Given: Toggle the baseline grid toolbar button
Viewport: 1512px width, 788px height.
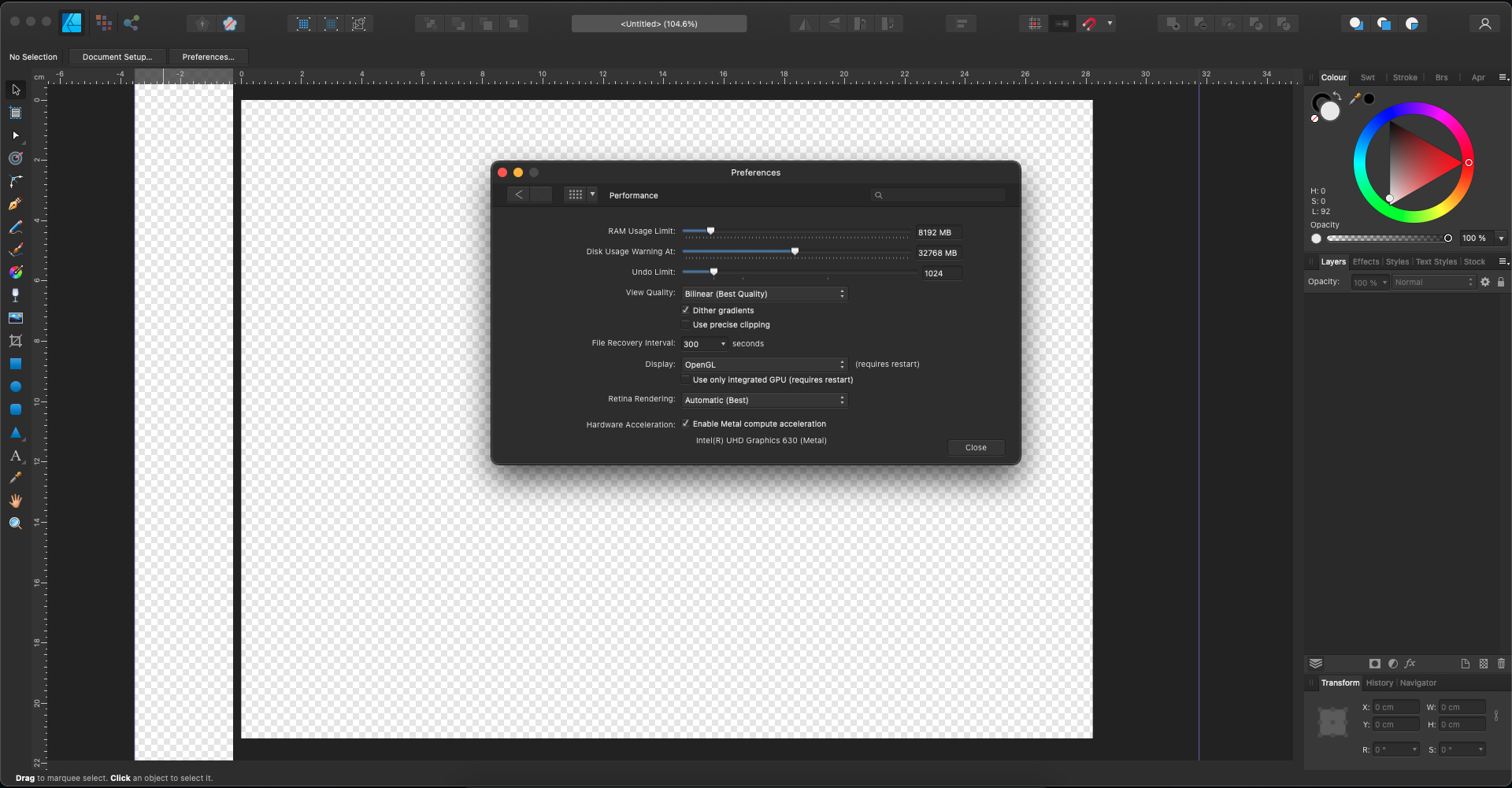Looking at the screenshot, I should (x=1062, y=24).
